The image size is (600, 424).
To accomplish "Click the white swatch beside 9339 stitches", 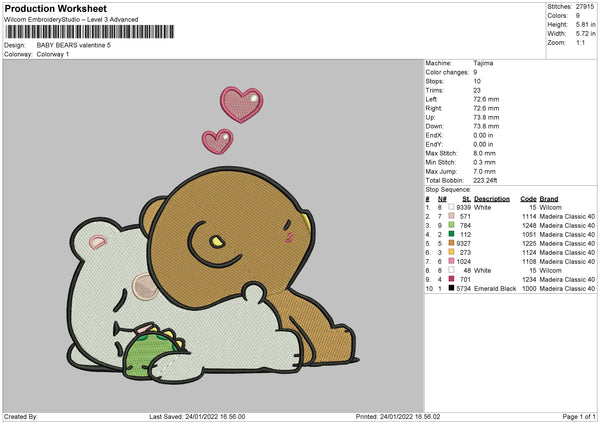I will click(452, 207).
